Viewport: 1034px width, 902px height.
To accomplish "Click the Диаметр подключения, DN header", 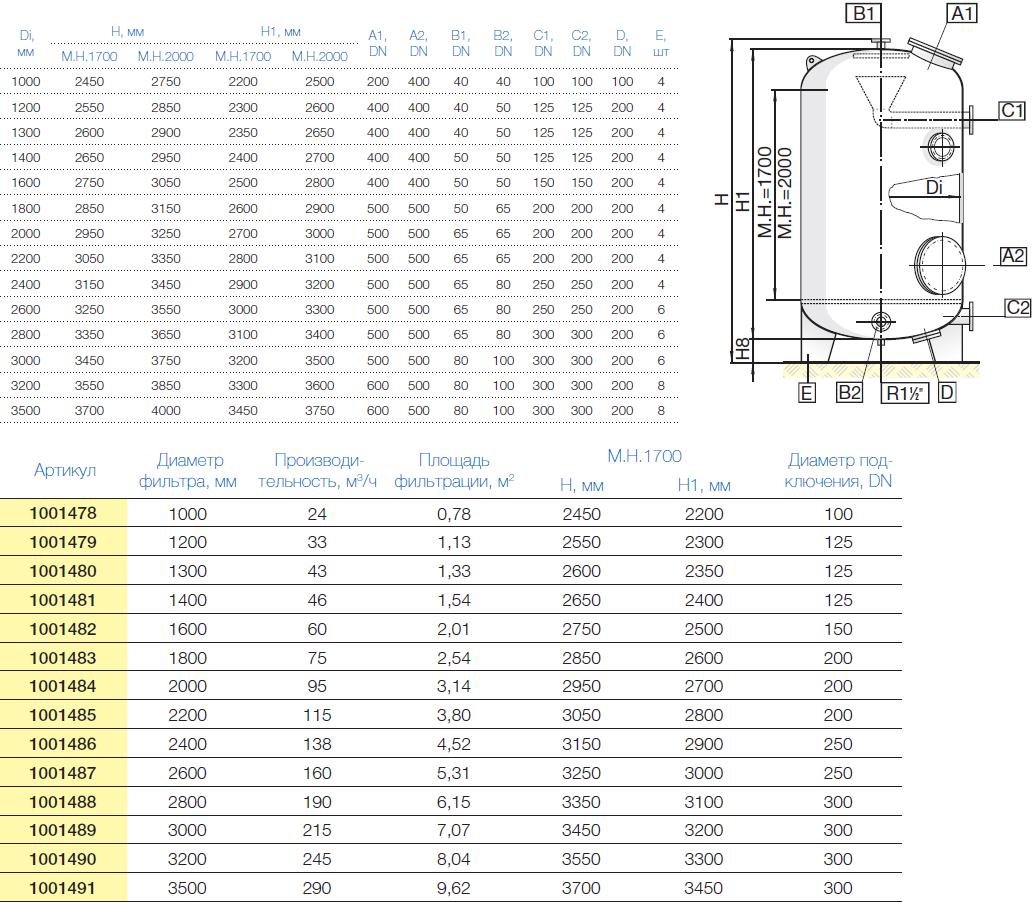I will (x=839, y=471).
